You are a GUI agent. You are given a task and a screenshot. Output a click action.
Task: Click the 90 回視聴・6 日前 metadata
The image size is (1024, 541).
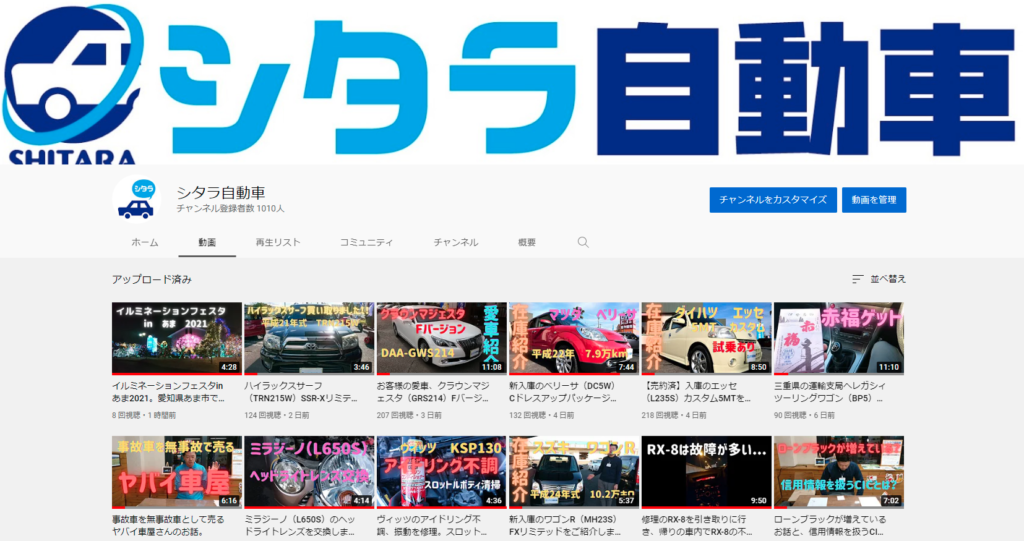coord(805,415)
